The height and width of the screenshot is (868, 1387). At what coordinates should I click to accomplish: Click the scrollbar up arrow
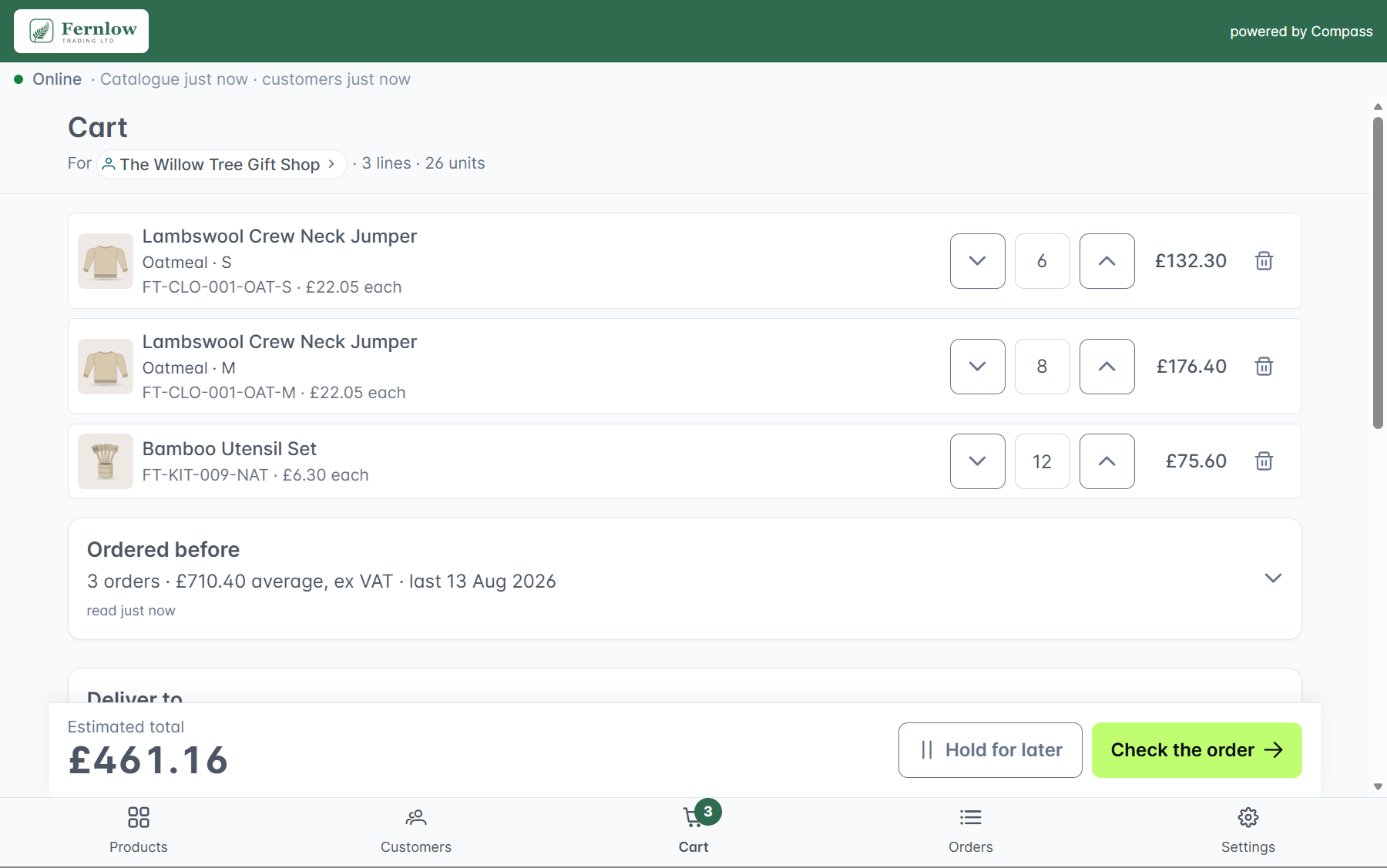click(x=1378, y=106)
